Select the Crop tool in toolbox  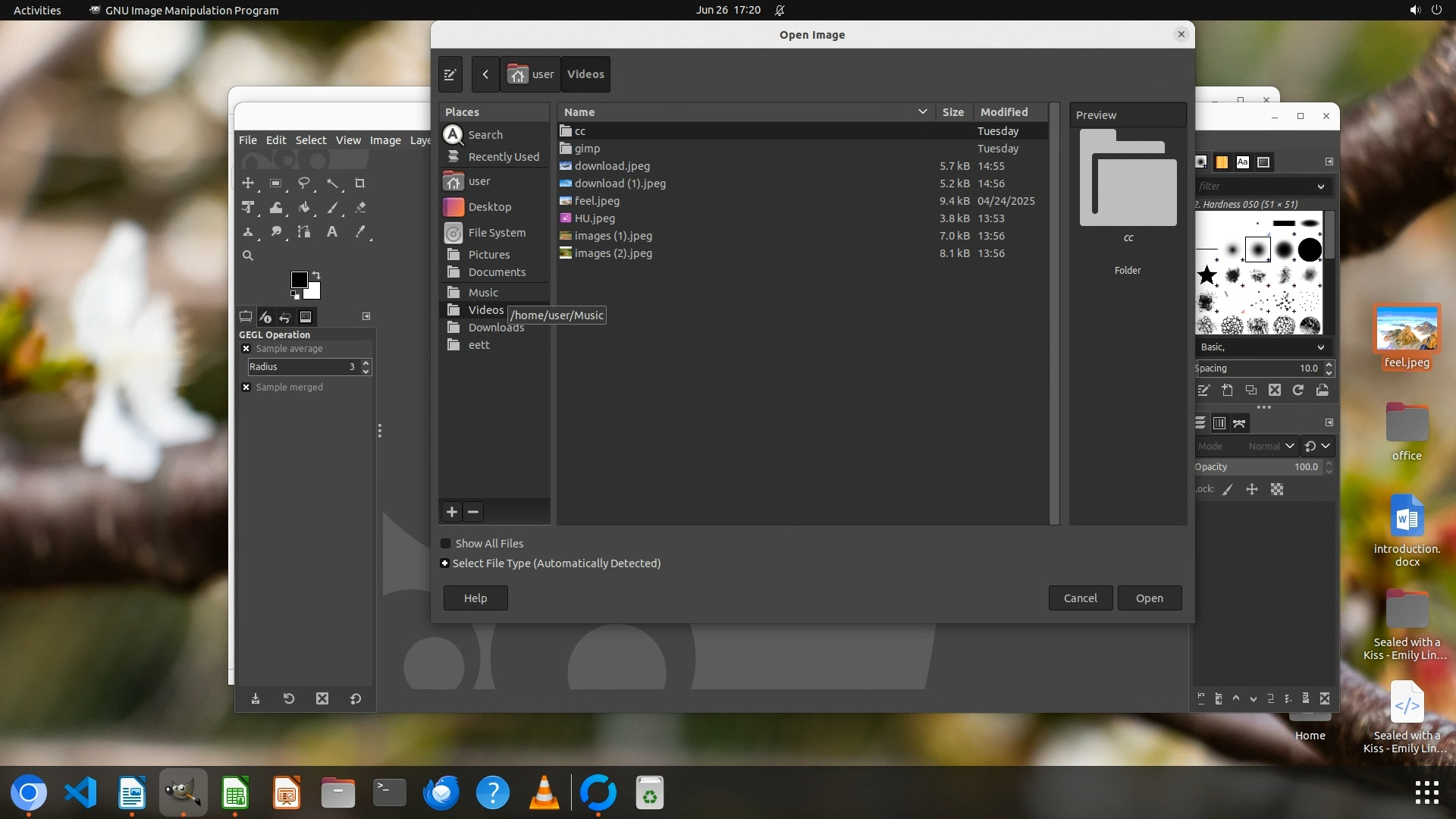click(360, 184)
